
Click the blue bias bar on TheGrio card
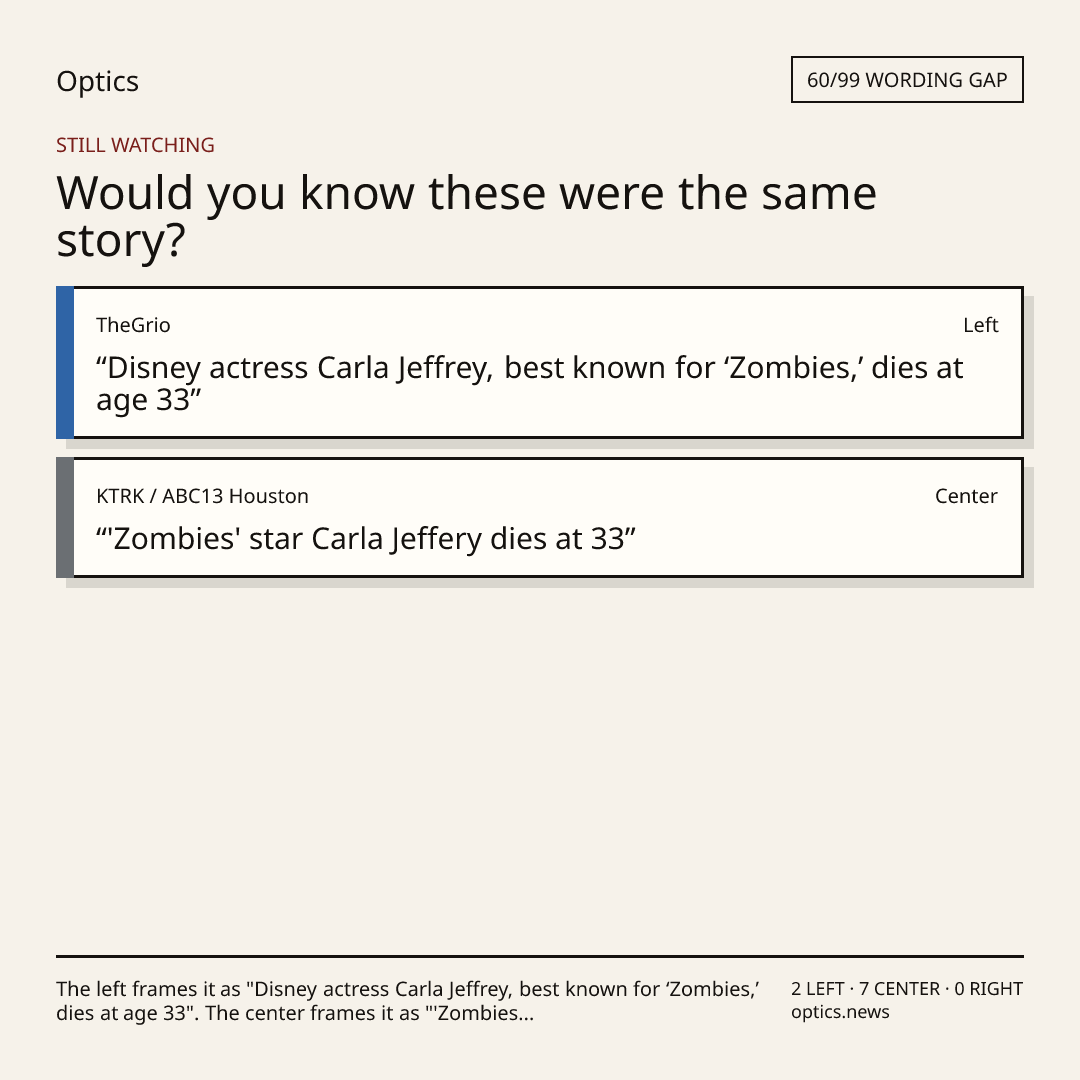pyautogui.click(x=65, y=362)
